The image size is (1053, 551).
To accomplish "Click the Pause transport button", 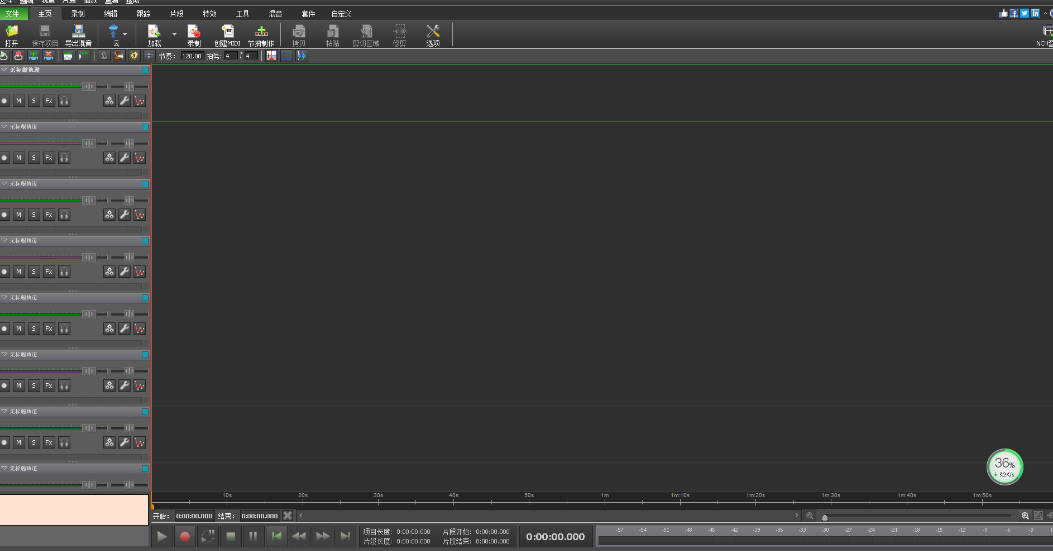I will pos(253,536).
